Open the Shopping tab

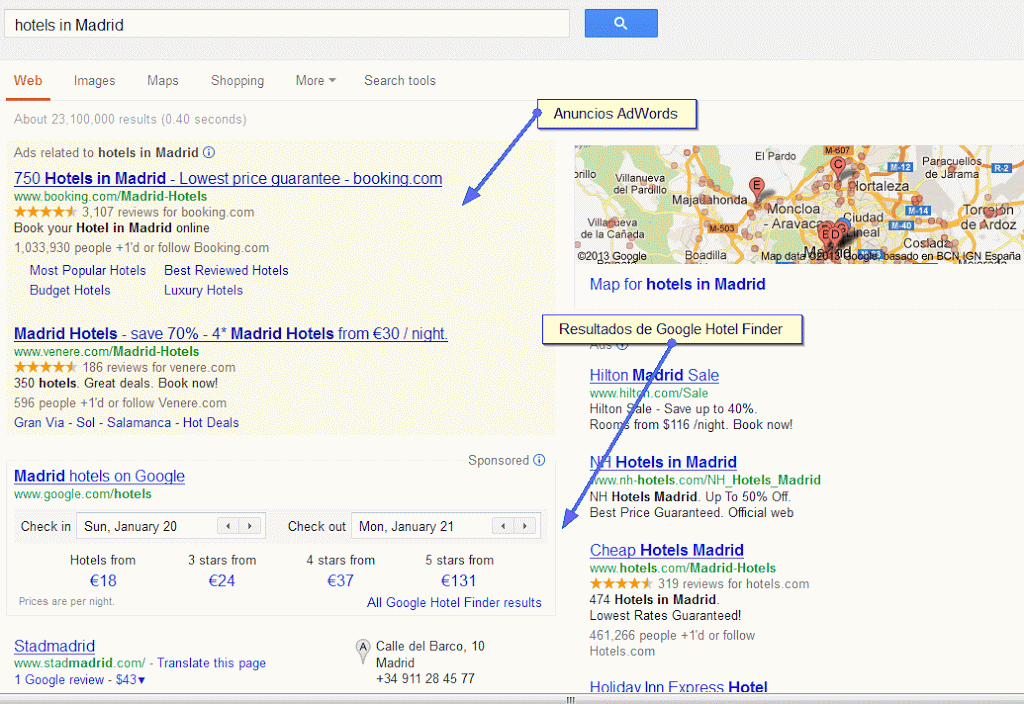(237, 80)
